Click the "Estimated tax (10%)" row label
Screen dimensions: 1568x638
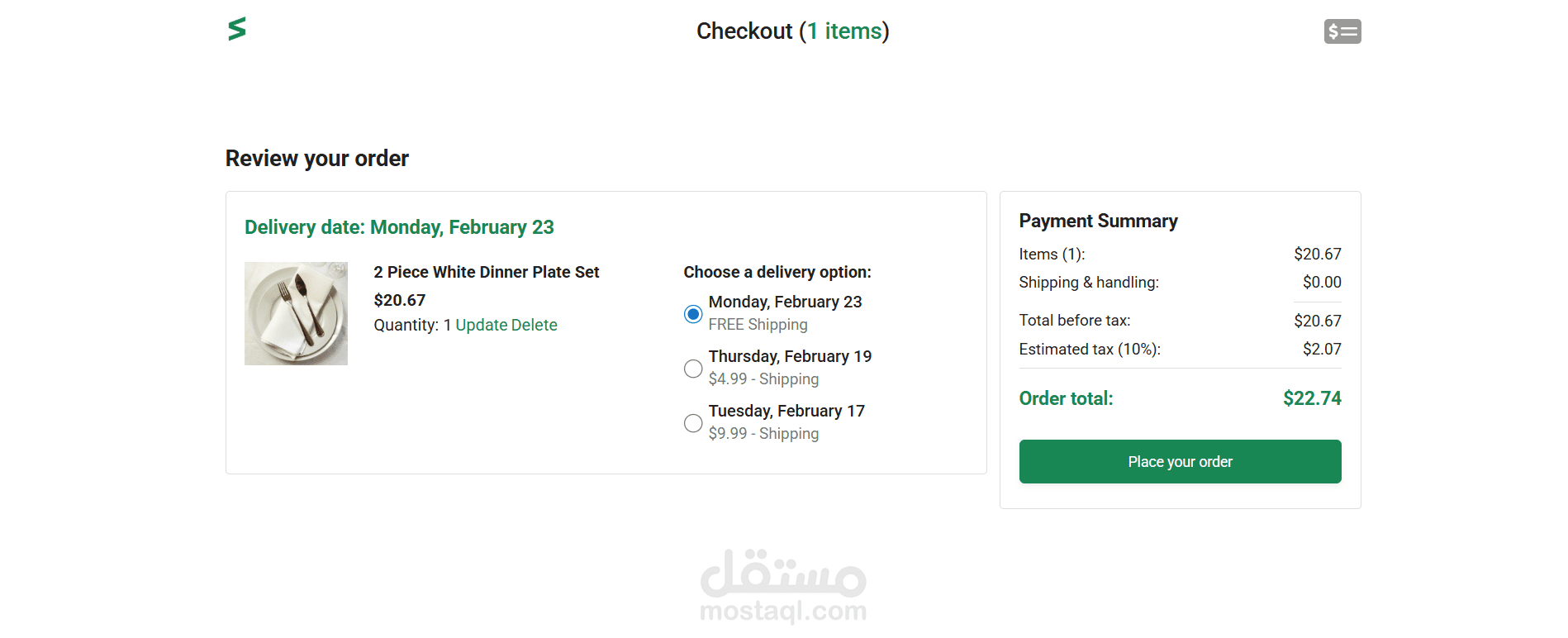tap(1089, 349)
